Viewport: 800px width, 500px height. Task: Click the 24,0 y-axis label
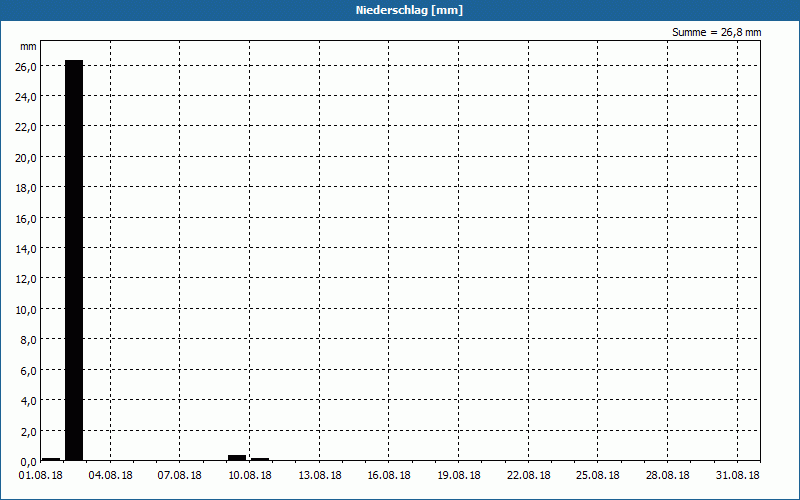pos(26,97)
